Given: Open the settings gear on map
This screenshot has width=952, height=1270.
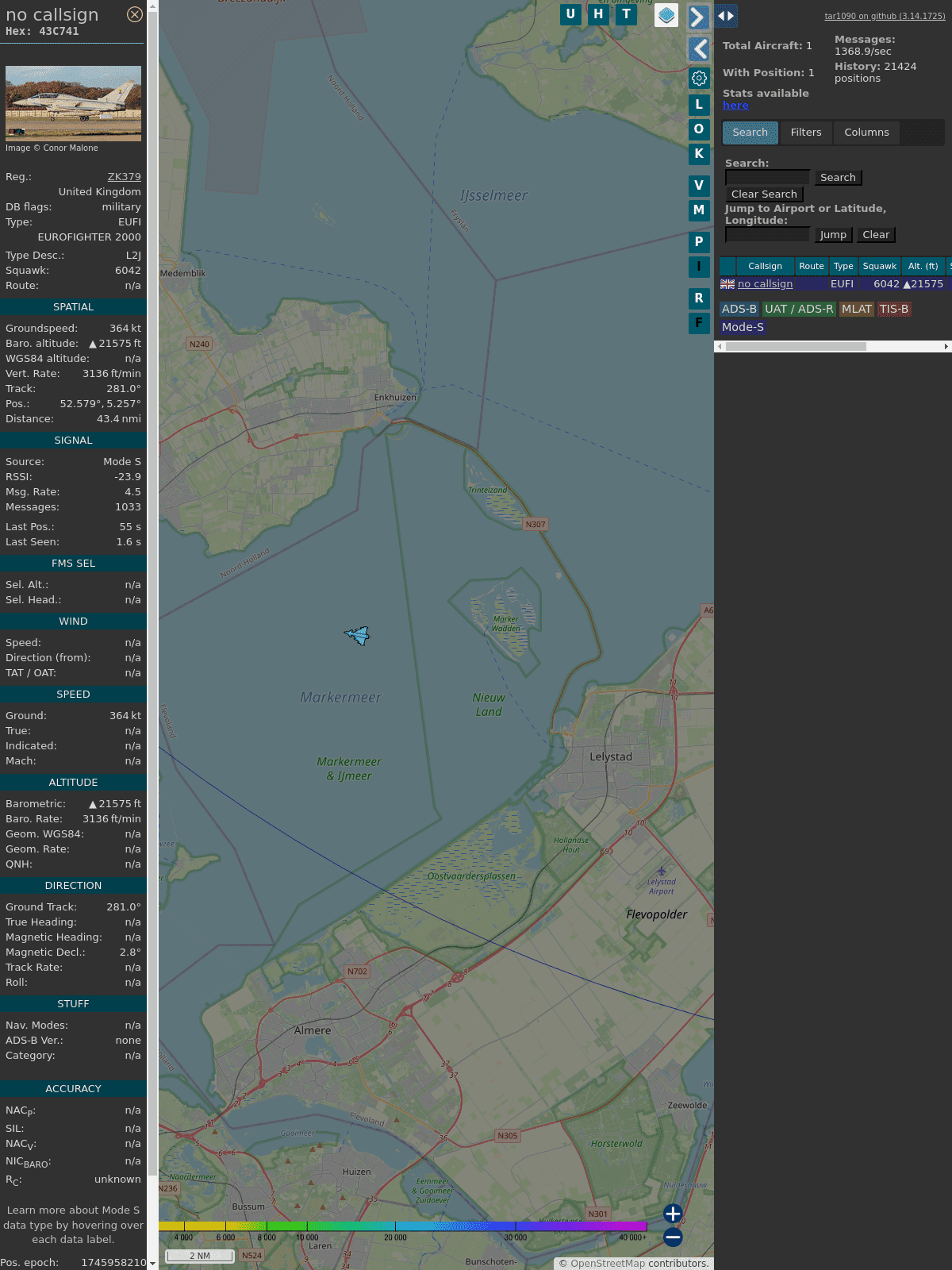Looking at the screenshot, I should tap(699, 78).
